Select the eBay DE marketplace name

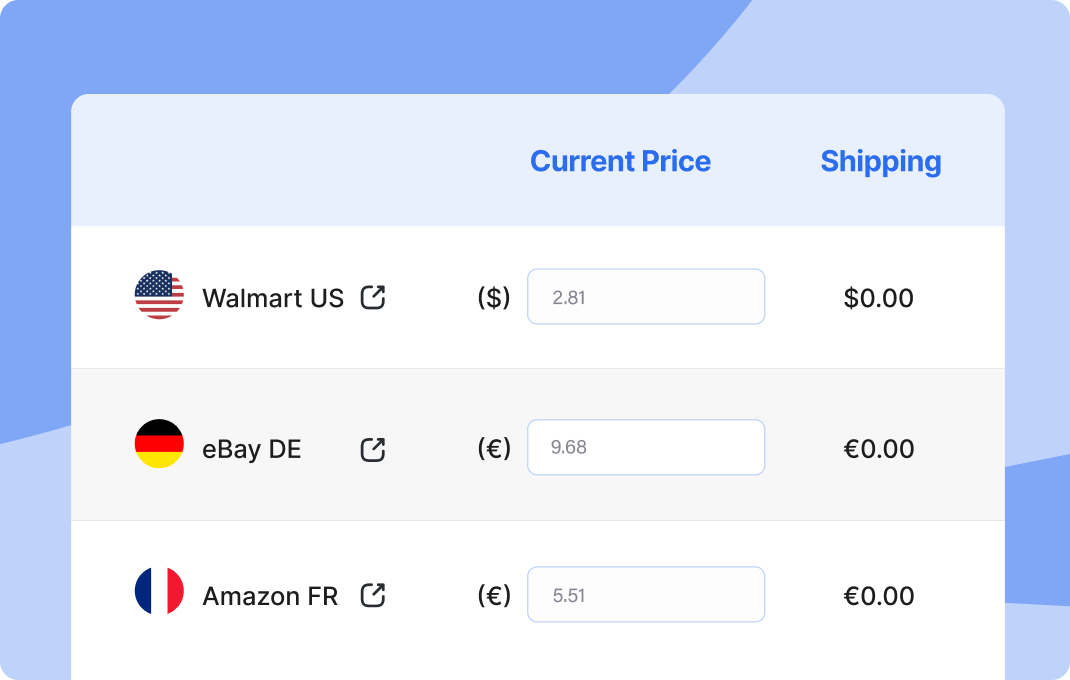(x=252, y=449)
